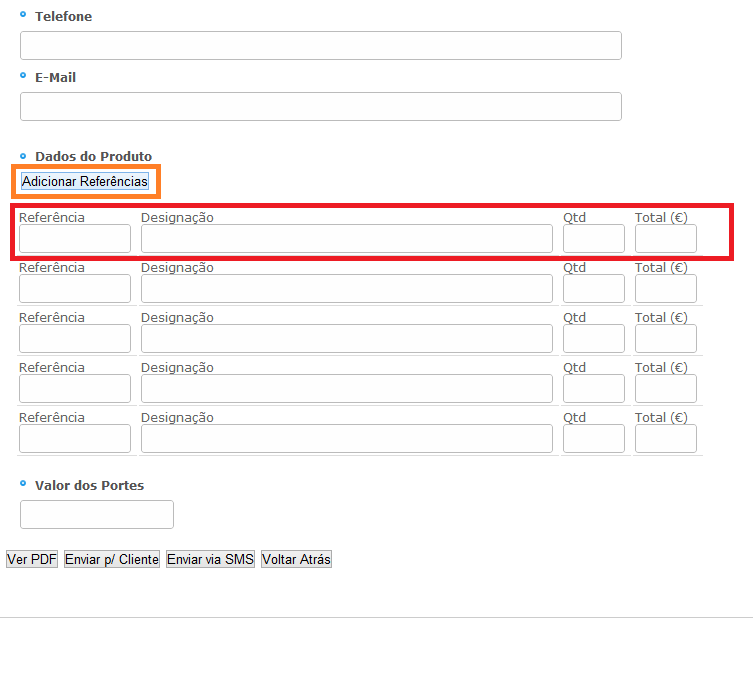The height and width of the screenshot is (679, 753).
Task: Click the E-Mail input field
Action: [320, 107]
